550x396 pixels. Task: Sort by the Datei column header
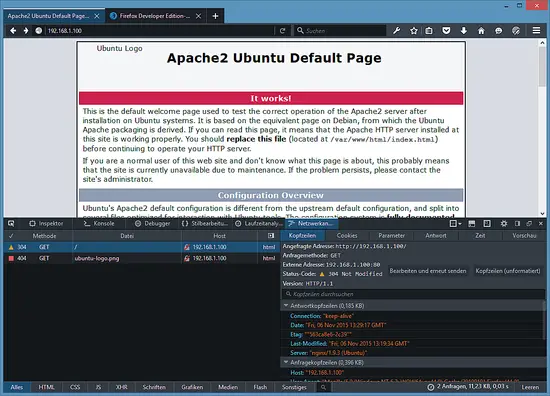[x=127, y=236]
